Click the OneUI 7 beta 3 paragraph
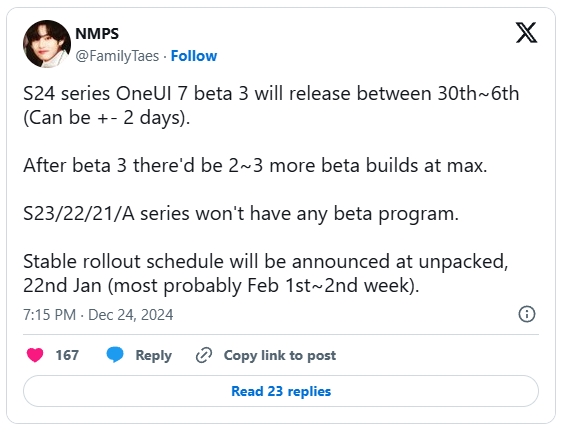The height and width of the screenshot is (436, 565). click(x=271, y=106)
